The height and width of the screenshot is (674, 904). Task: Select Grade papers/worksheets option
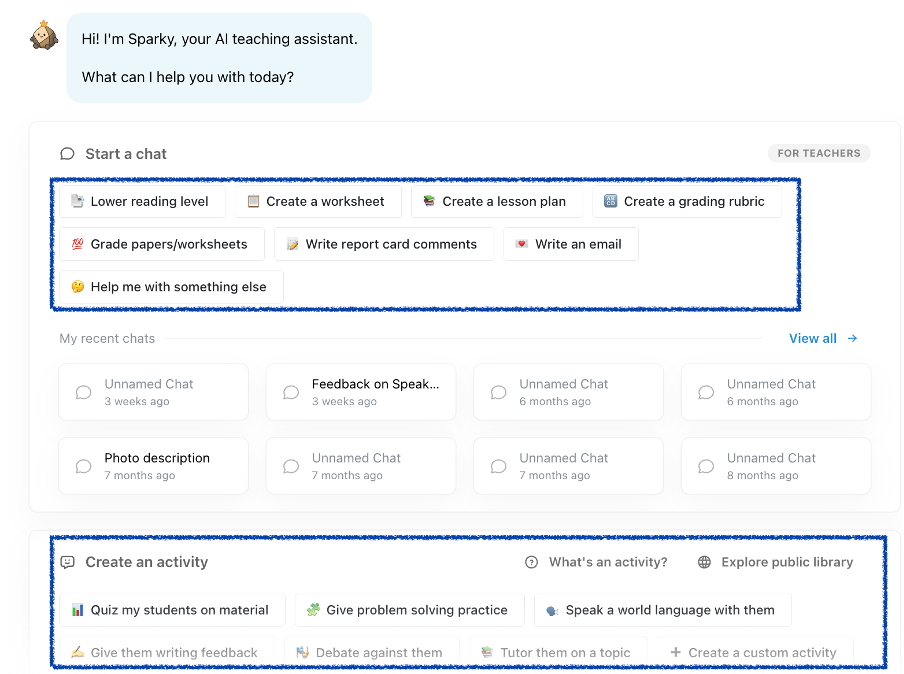pyautogui.click(x=160, y=244)
